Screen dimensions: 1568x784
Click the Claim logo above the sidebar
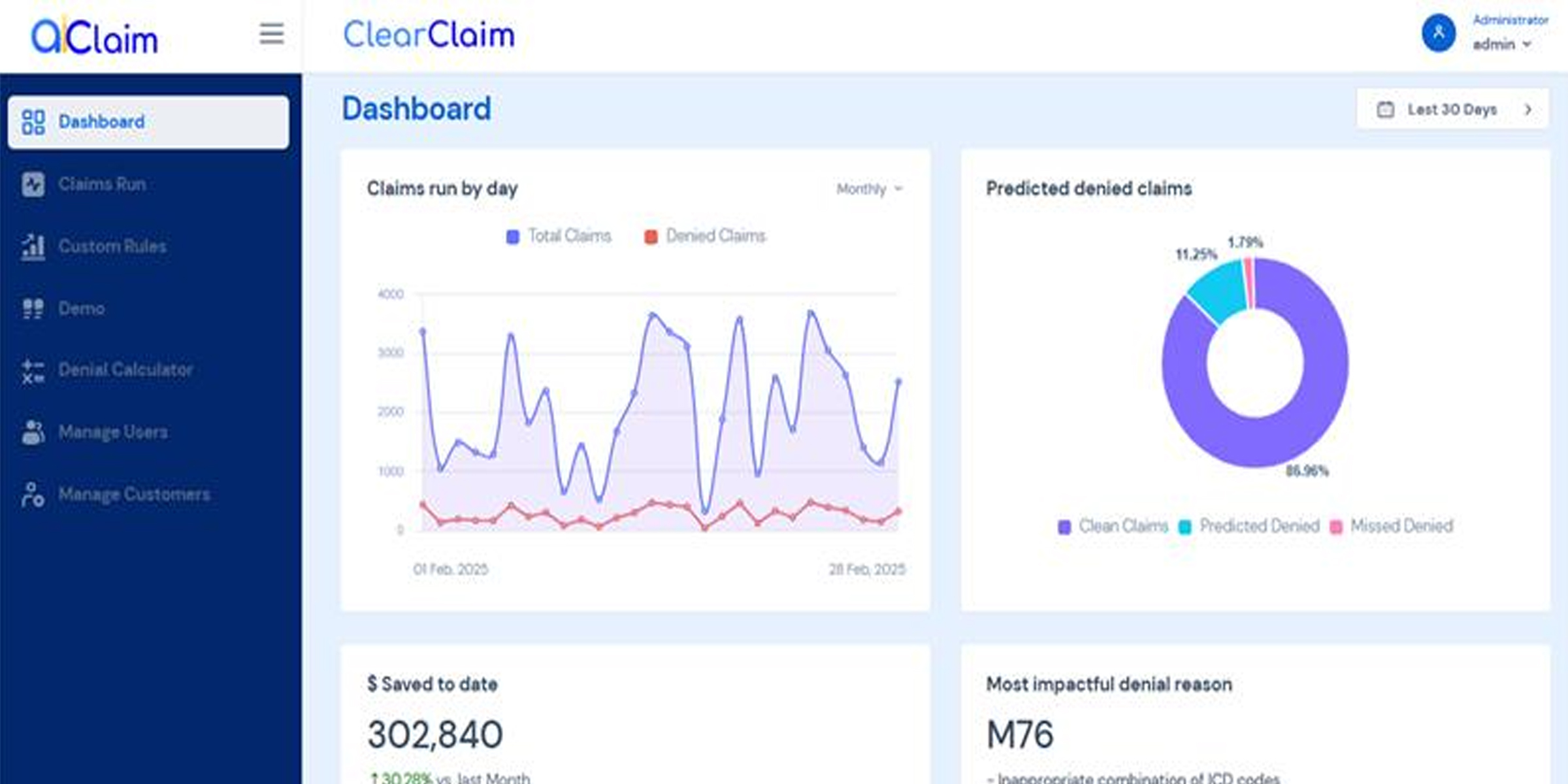95,37
